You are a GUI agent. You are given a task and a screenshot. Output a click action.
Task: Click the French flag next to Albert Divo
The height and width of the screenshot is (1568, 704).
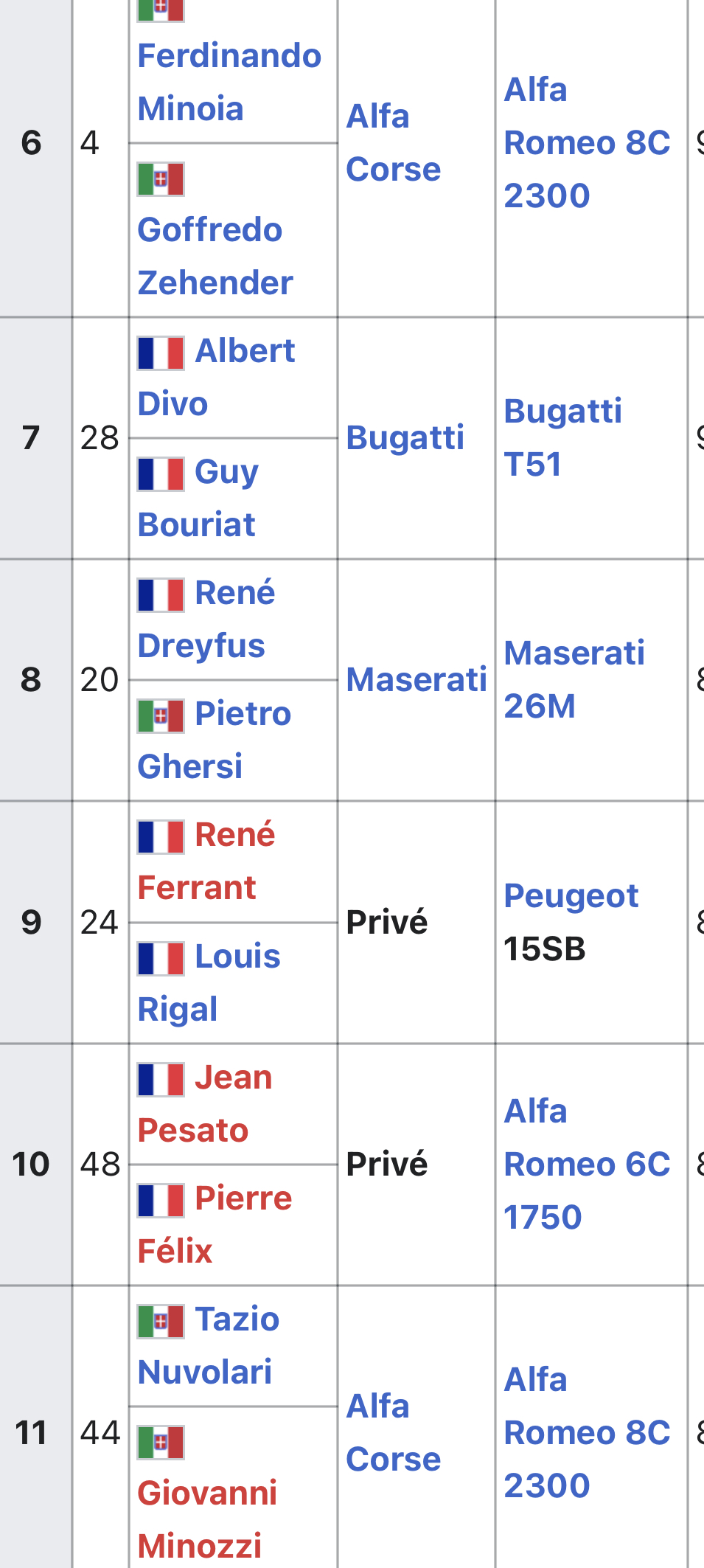pos(161,353)
